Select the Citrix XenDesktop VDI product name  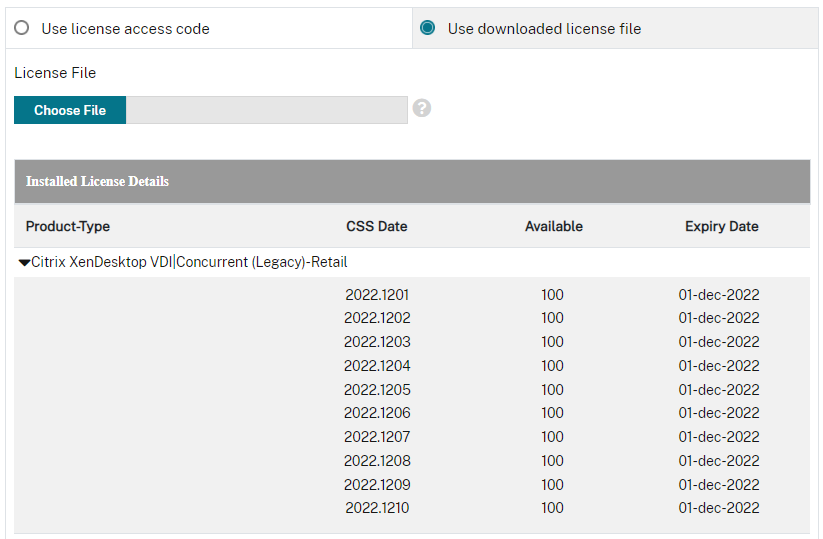click(x=189, y=262)
